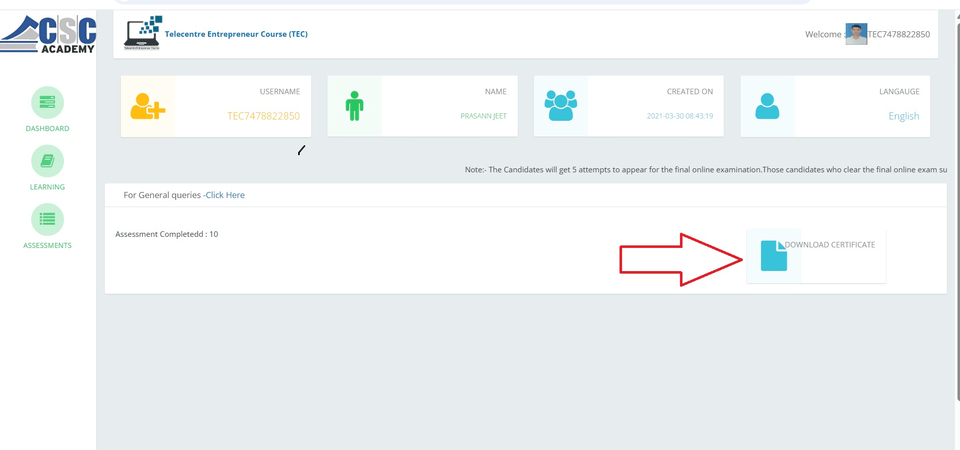Open the CSC Academy logo
The height and width of the screenshot is (450, 960).
click(48, 35)
